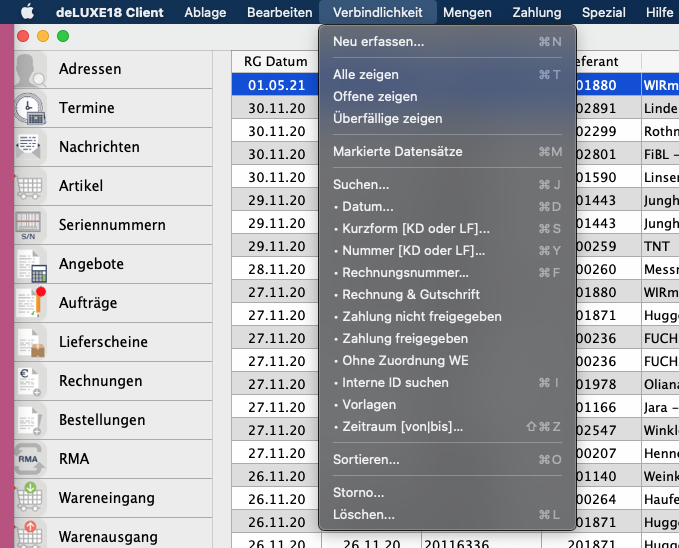Open the Bearbeiten menu

click(280, 12)
